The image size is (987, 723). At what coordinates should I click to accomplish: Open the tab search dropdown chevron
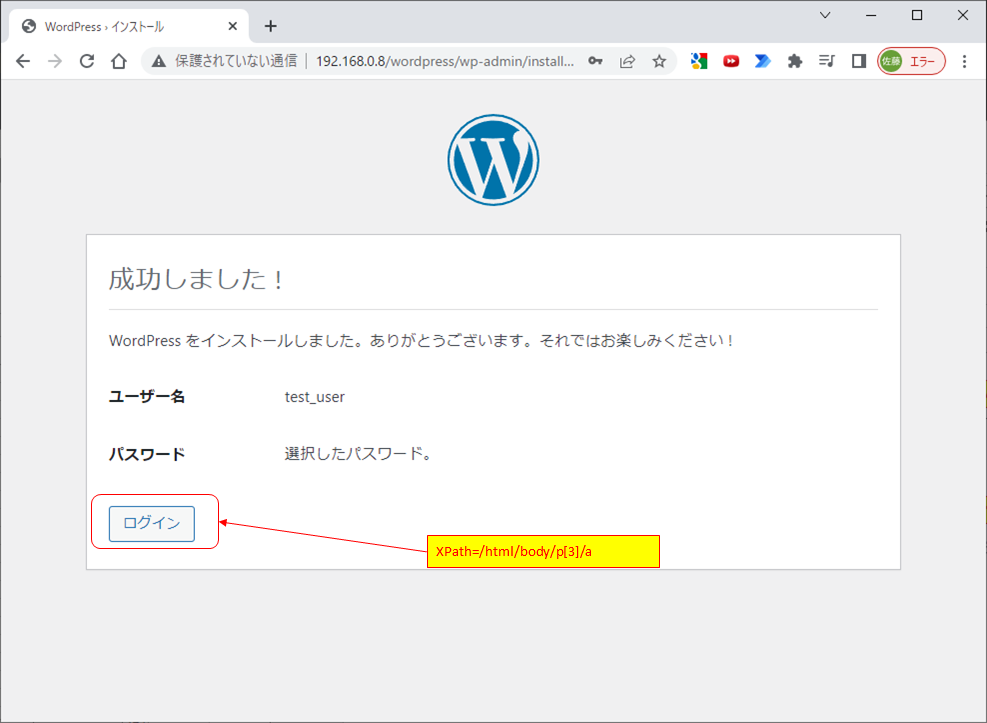click(825, 15)
